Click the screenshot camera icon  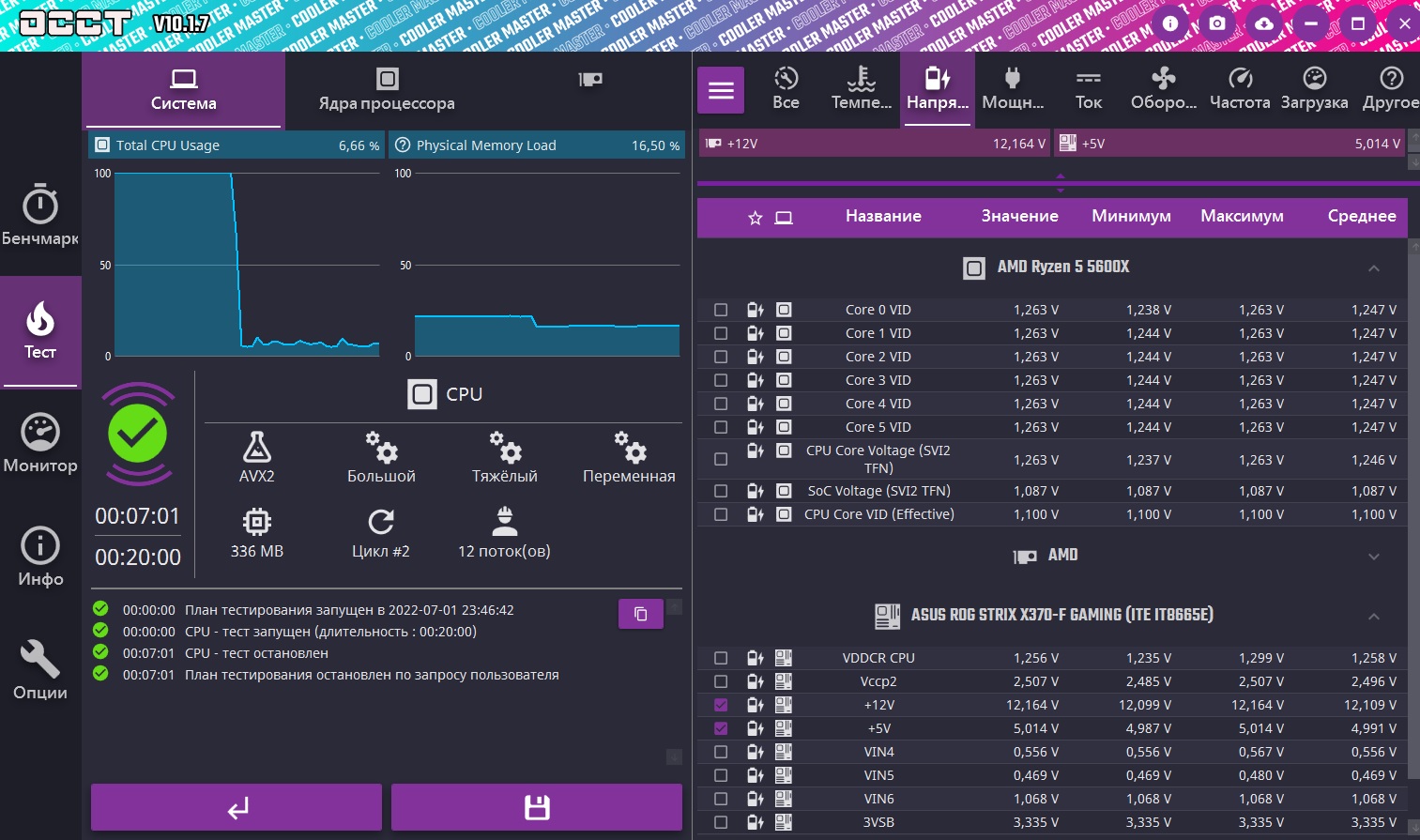1217,23
